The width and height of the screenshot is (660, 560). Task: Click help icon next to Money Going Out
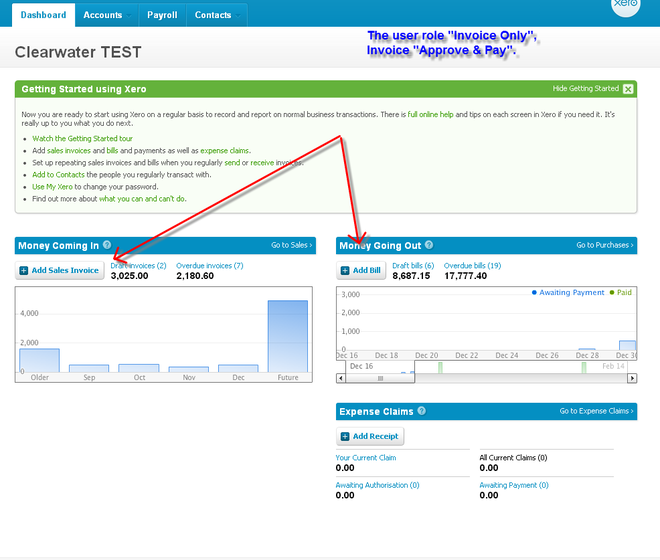point(430,245)
